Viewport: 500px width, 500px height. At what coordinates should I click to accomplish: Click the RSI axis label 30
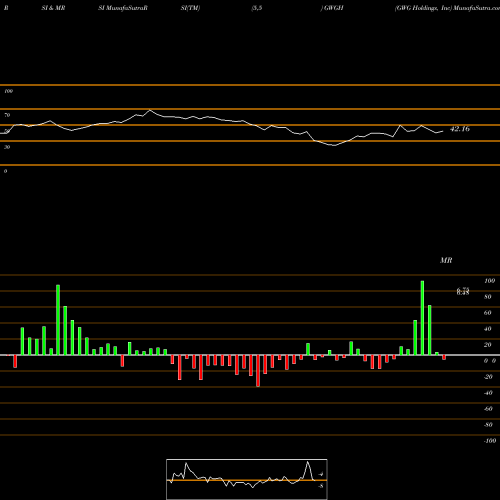pyautogui.click(x=7, y=147)
